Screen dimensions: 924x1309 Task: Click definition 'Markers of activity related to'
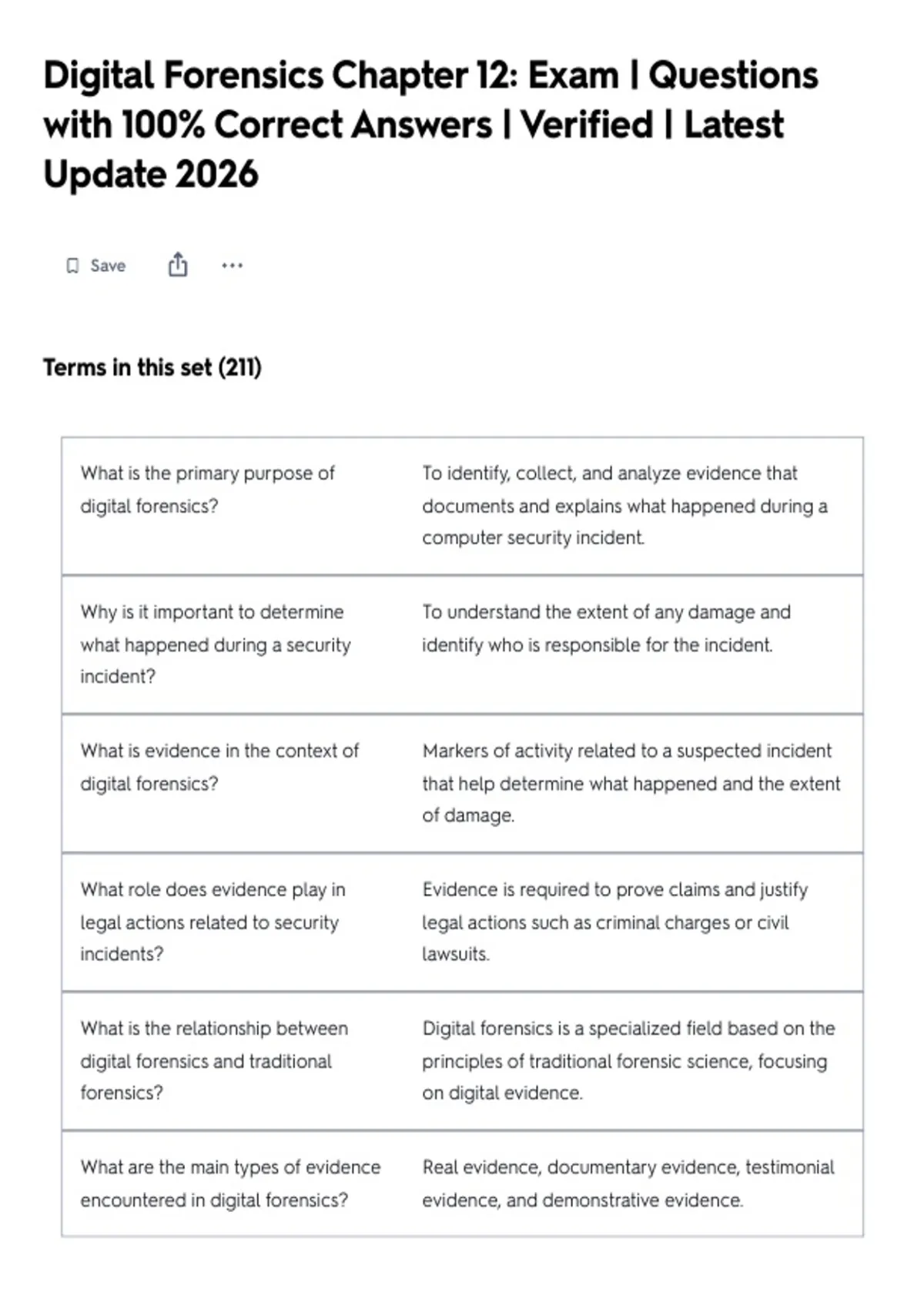click(631, 783)
